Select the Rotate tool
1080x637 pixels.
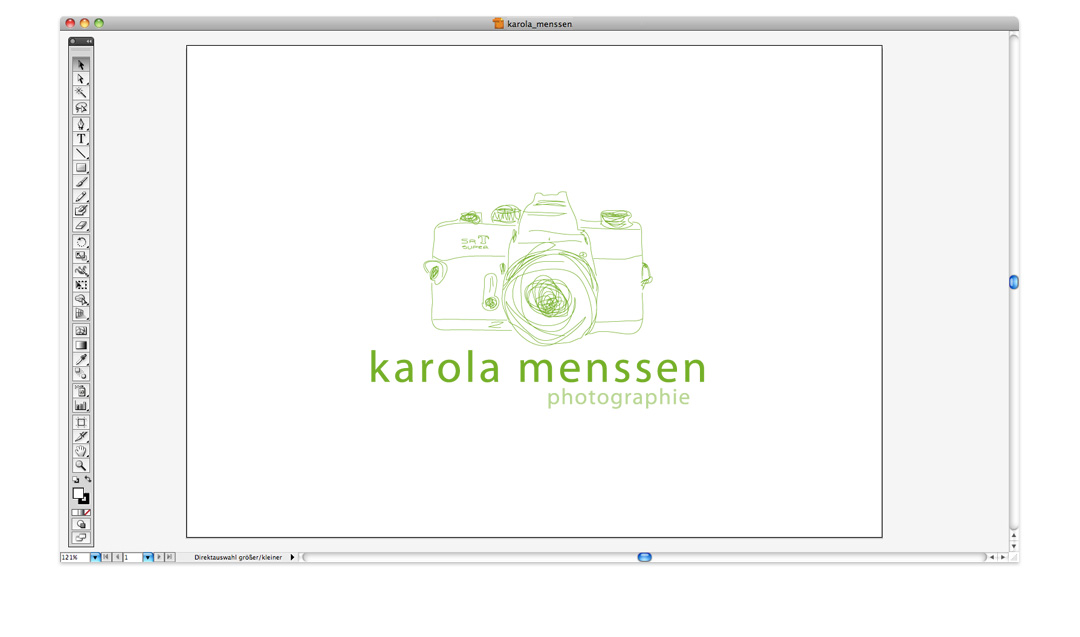[81, 242]
